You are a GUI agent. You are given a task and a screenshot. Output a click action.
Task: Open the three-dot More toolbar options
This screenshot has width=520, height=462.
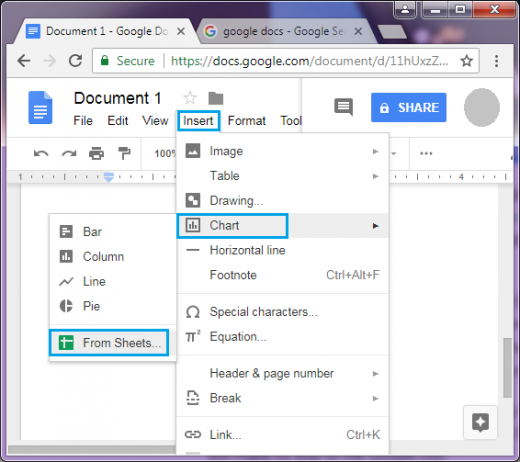coord(426,154)
